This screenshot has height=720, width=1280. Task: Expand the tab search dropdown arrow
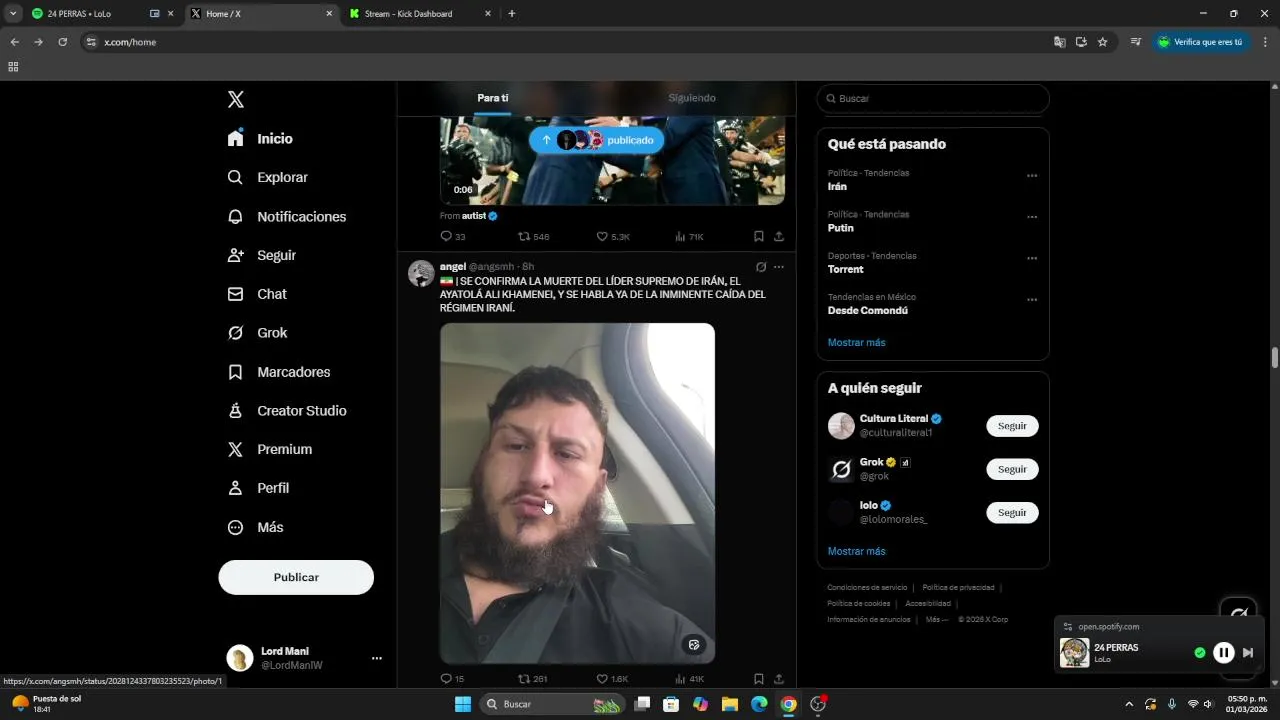click(13, 14)
